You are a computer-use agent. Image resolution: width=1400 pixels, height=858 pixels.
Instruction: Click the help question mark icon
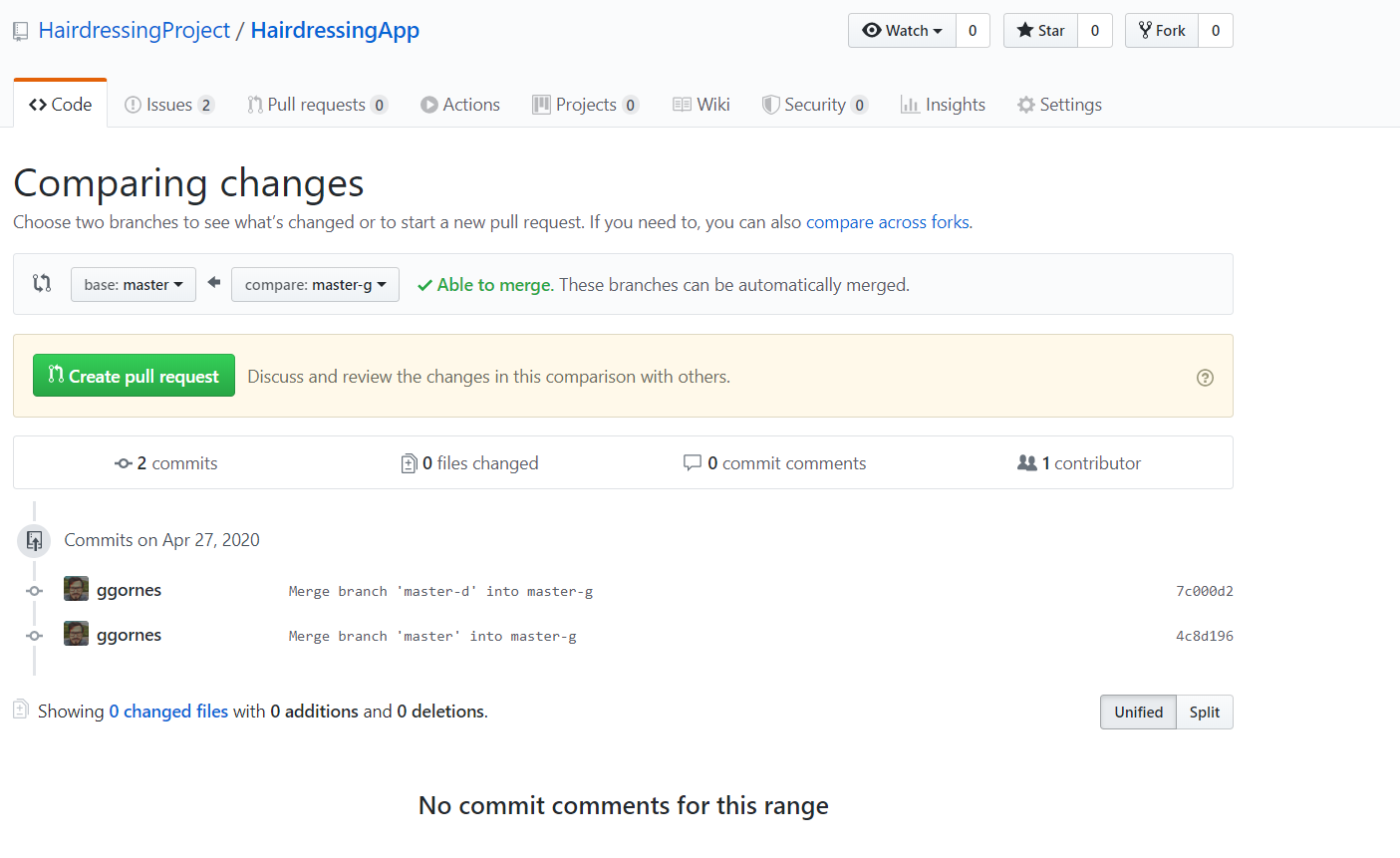click(1205, 377)
